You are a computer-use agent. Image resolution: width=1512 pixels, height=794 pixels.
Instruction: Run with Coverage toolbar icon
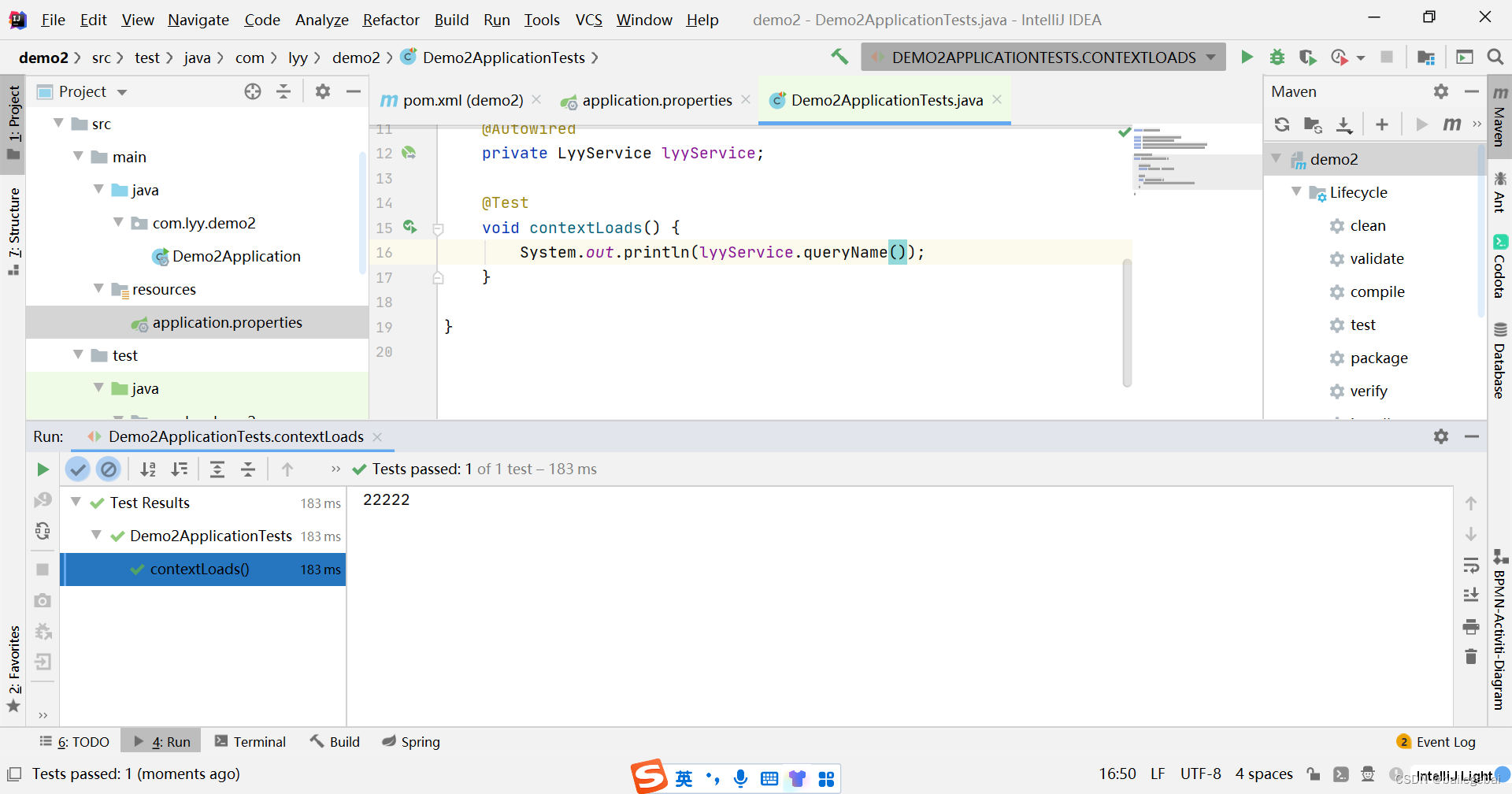click(1307, 57)
